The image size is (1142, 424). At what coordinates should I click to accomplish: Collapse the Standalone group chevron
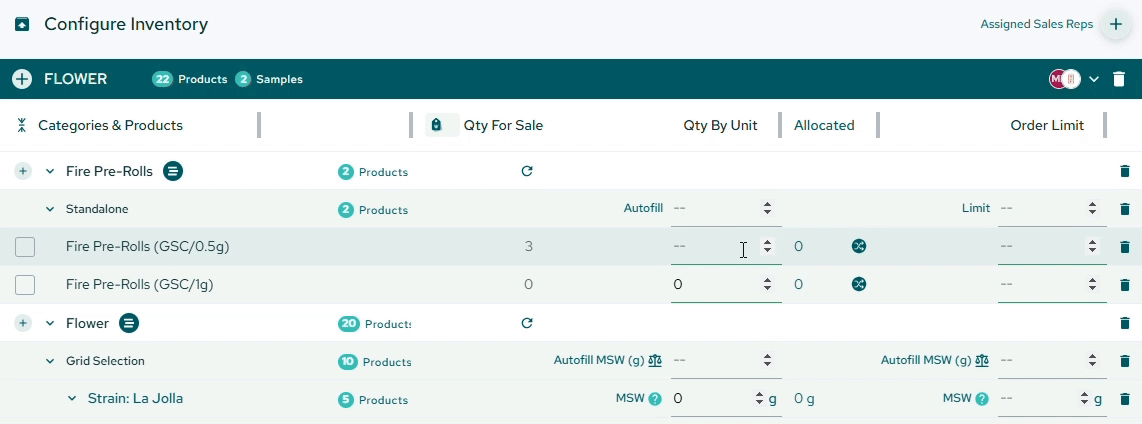[50, 209]
